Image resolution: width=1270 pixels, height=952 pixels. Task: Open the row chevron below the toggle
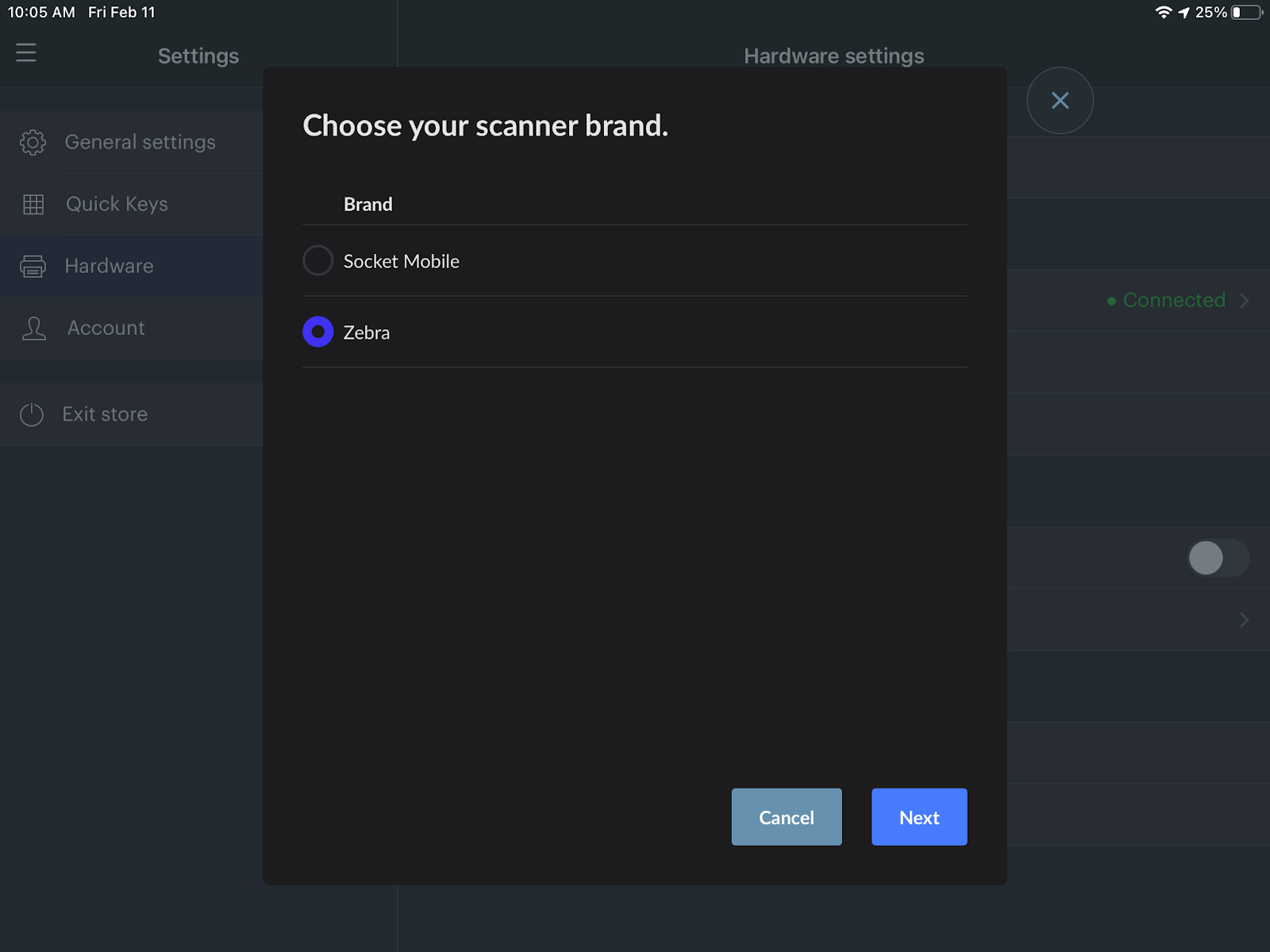click(1244, 620)
